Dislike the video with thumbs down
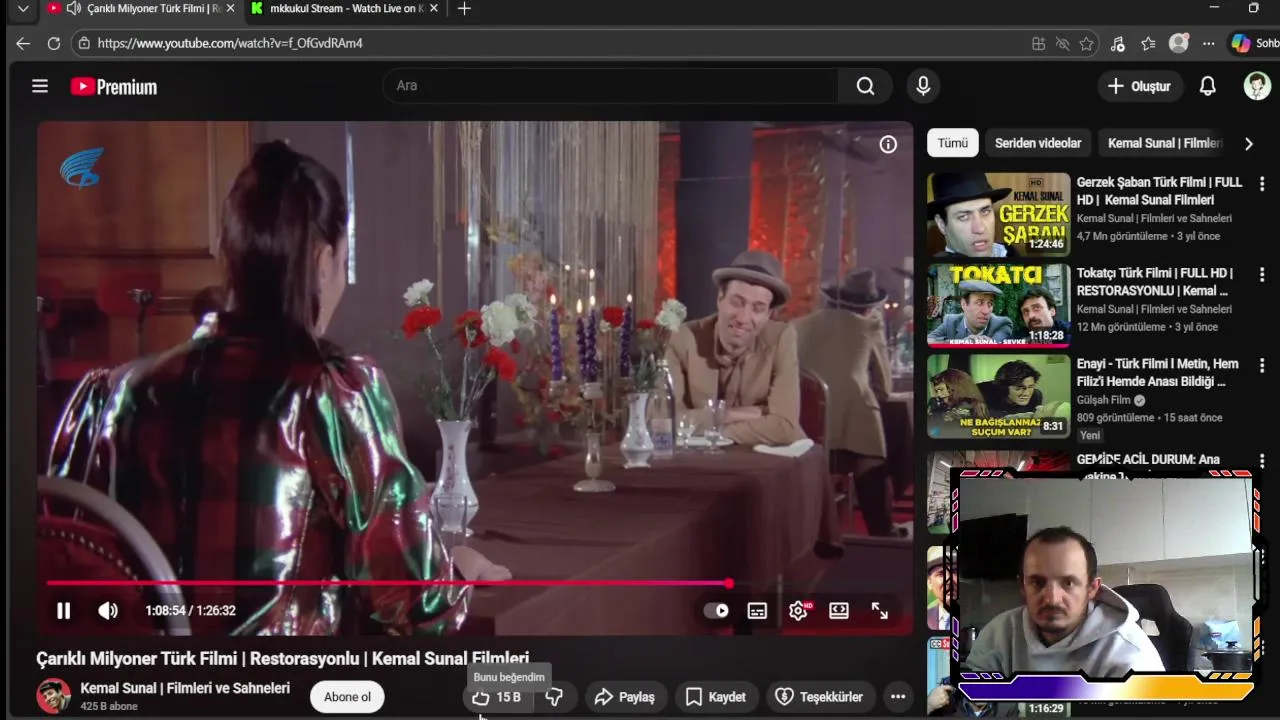1280x720 pixels. 554,697
